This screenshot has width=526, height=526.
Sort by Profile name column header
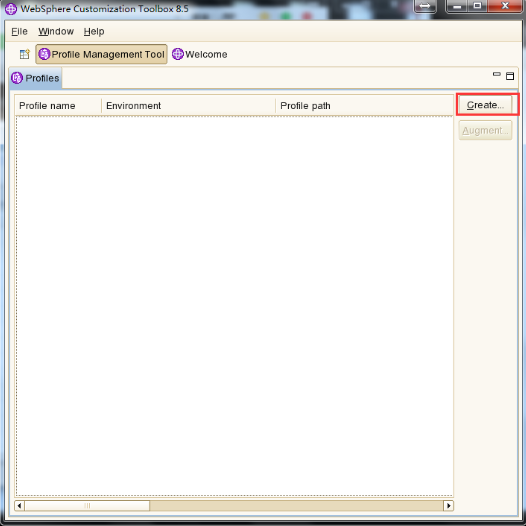[x=58, y=106]
